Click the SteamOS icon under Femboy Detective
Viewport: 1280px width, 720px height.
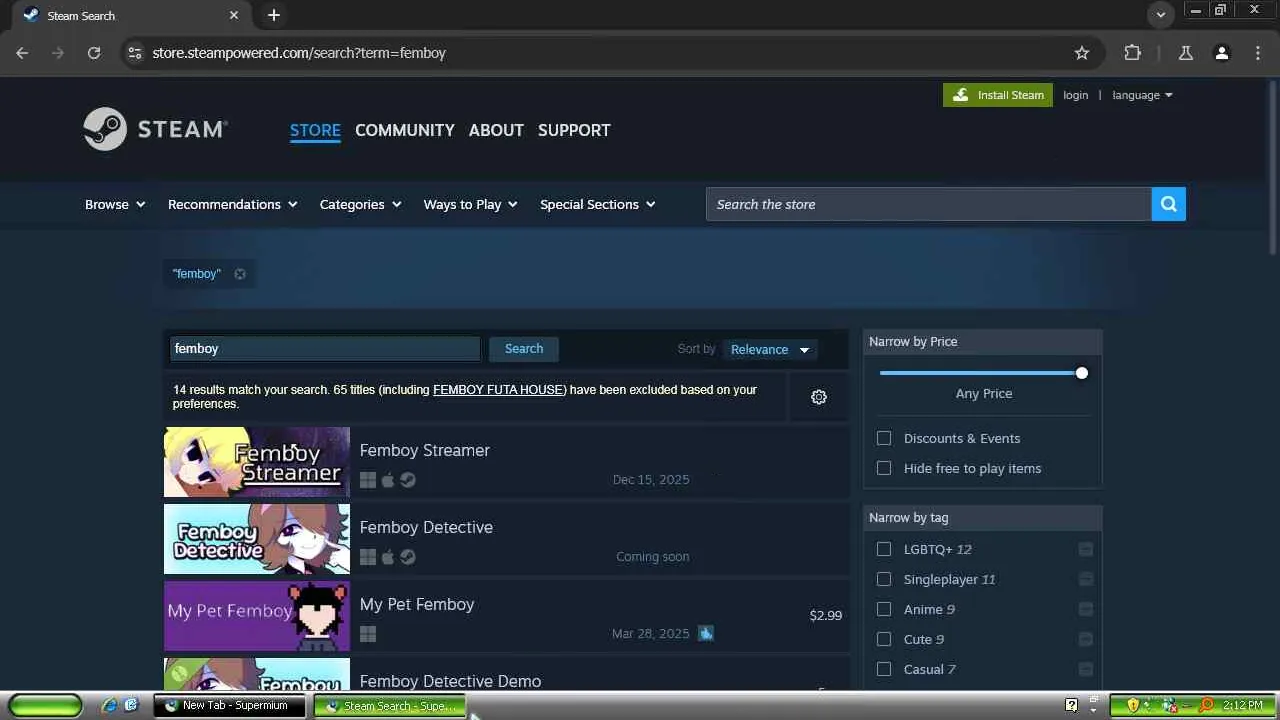[x=408, y=557]
